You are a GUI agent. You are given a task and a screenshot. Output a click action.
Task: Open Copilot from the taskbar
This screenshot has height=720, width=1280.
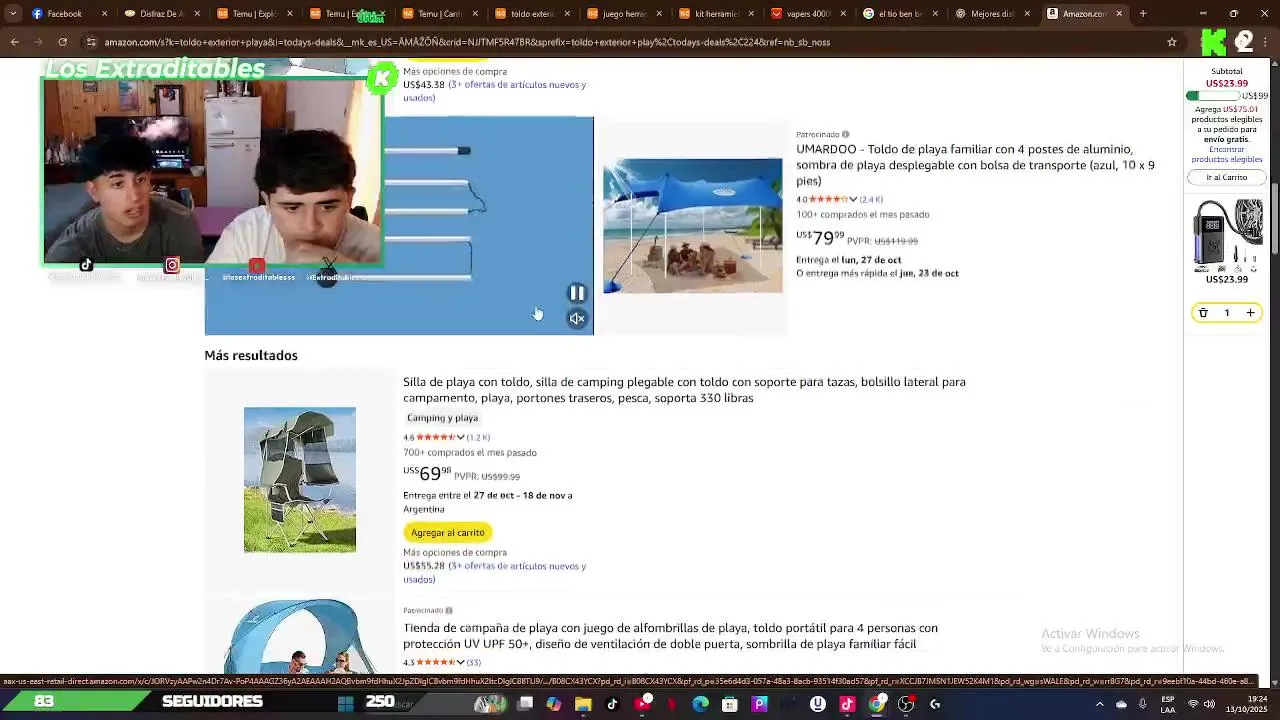(x=554, y=704)
